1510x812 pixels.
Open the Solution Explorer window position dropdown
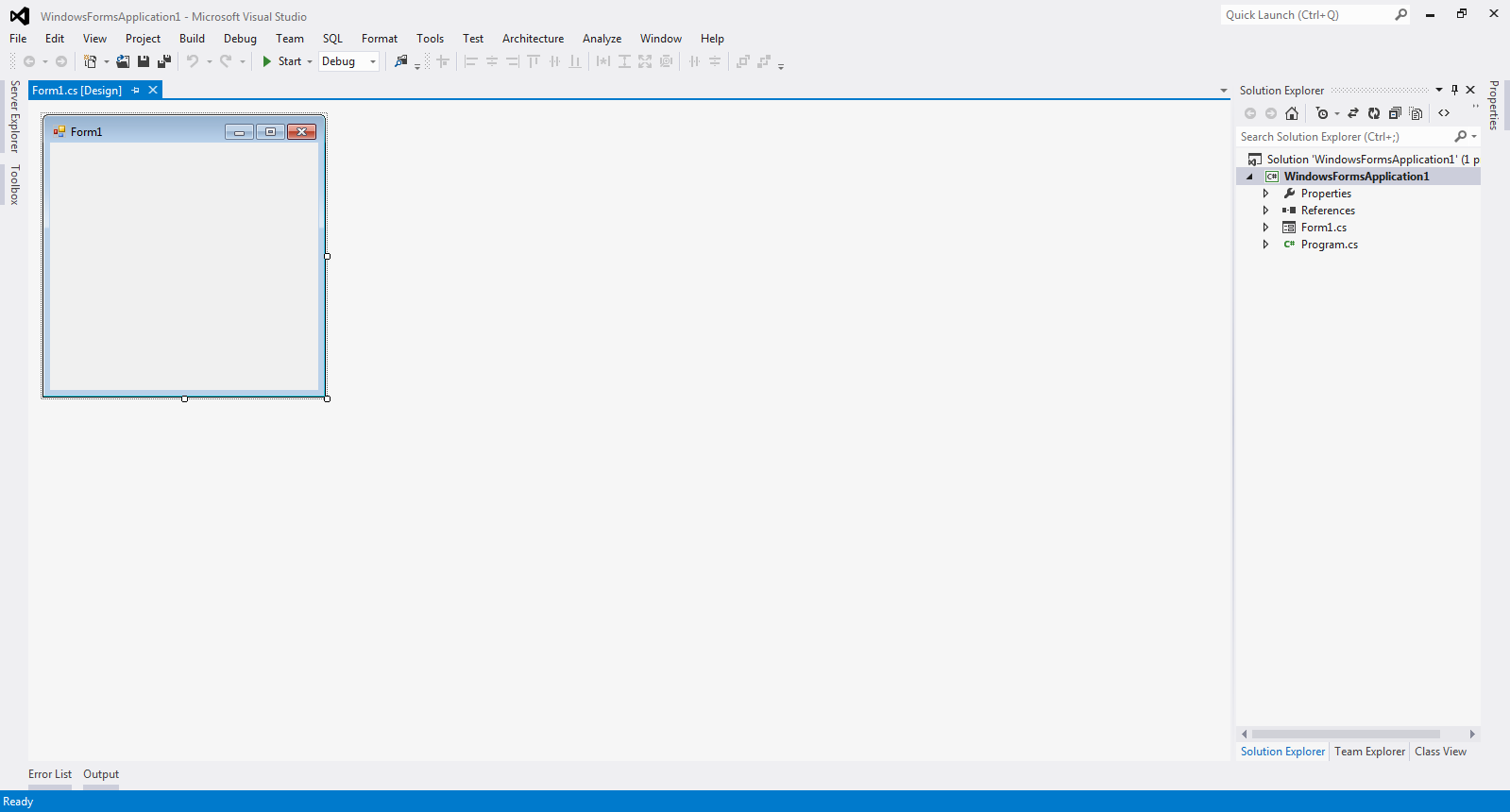pos(1439,91)
